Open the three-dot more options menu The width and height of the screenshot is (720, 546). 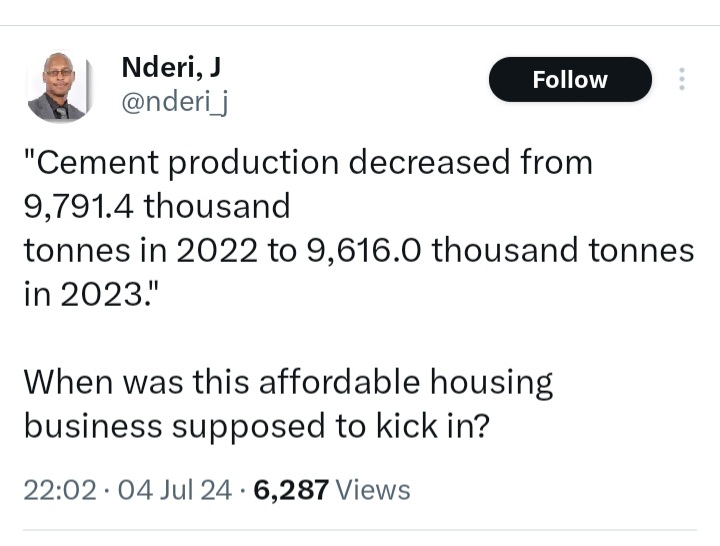(x=682, y=80)
